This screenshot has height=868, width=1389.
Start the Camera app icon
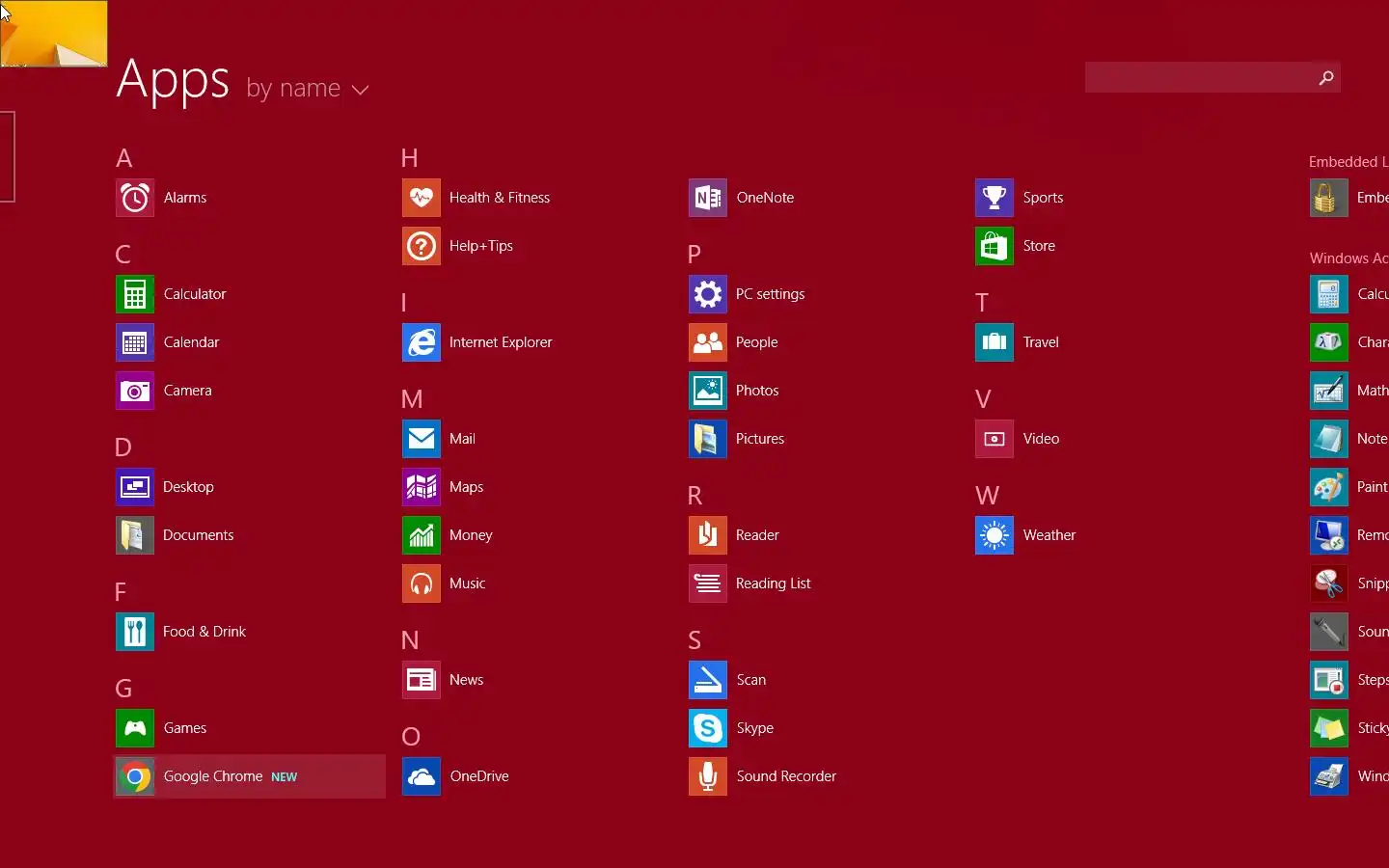click(x=135, y=391)
